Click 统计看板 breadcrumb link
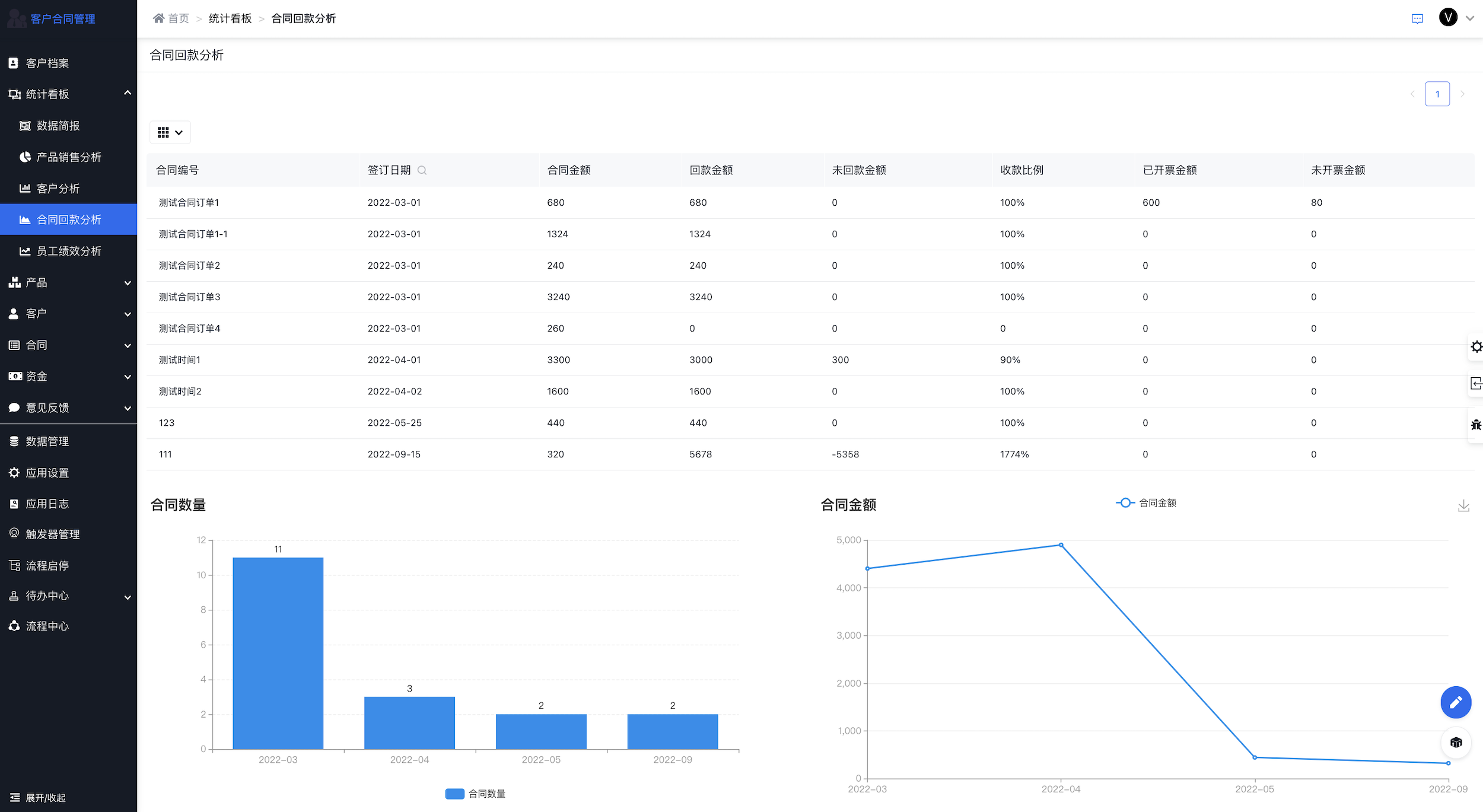 pyautogui.click(x=230, y=18)
